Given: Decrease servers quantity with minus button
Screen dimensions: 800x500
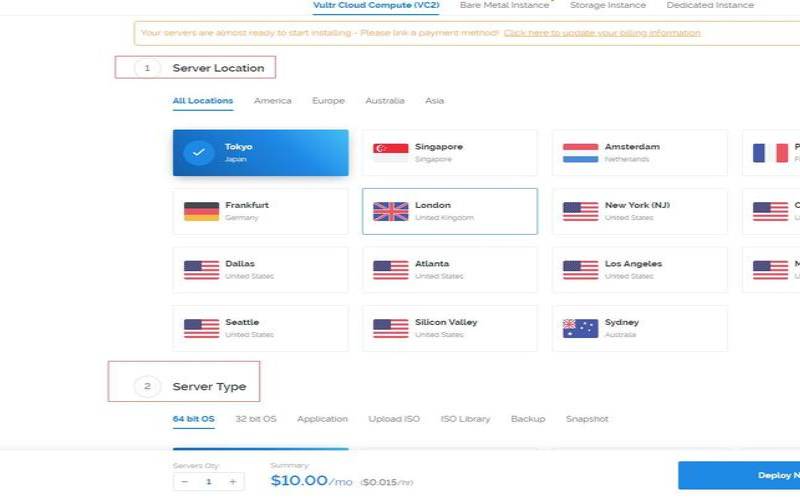Looking at the screenshot, I should coord(185,482).
